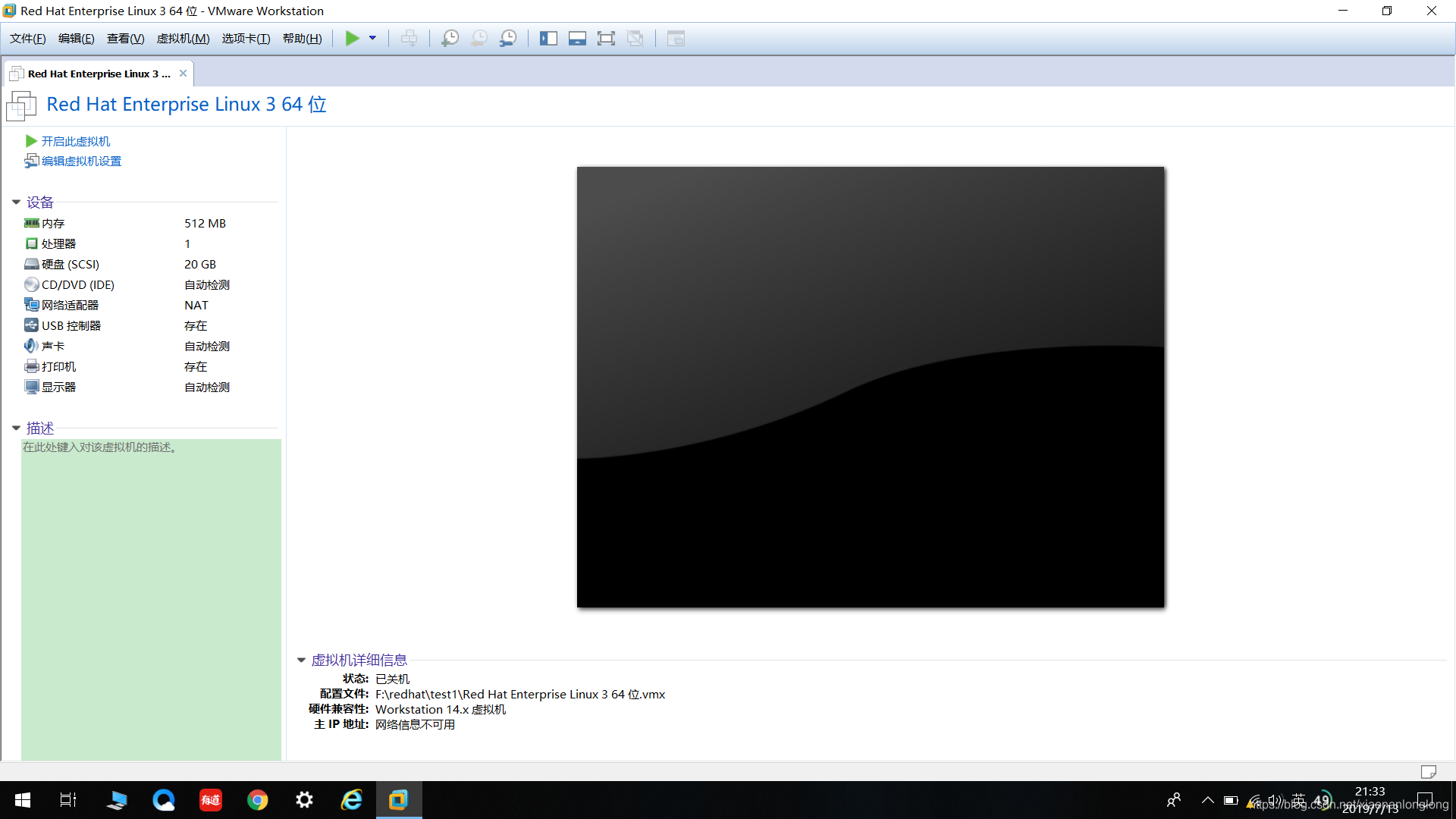
Task: Click the message log icon in status bar
Action: pos(1429,771)
